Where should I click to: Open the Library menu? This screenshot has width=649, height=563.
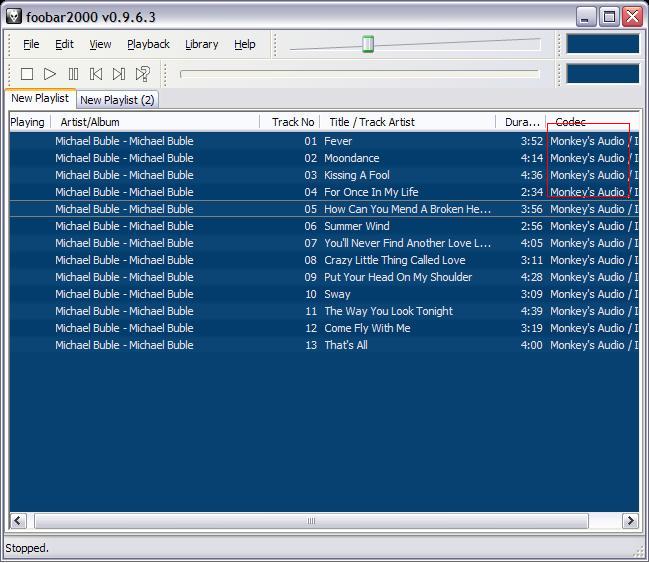[x=202, y=44]
